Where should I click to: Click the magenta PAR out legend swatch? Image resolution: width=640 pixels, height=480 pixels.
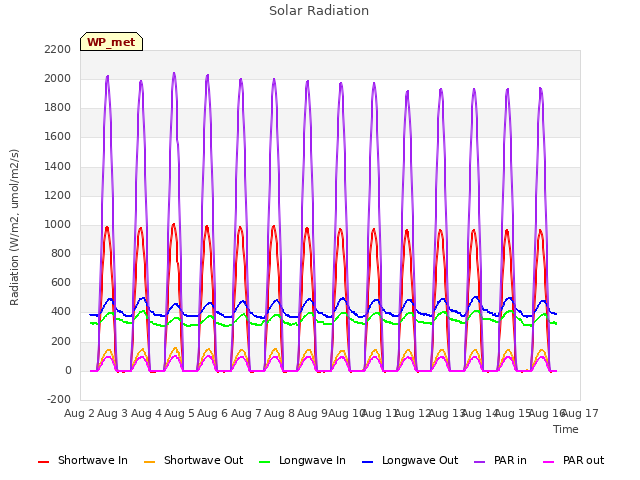[549, 462]
